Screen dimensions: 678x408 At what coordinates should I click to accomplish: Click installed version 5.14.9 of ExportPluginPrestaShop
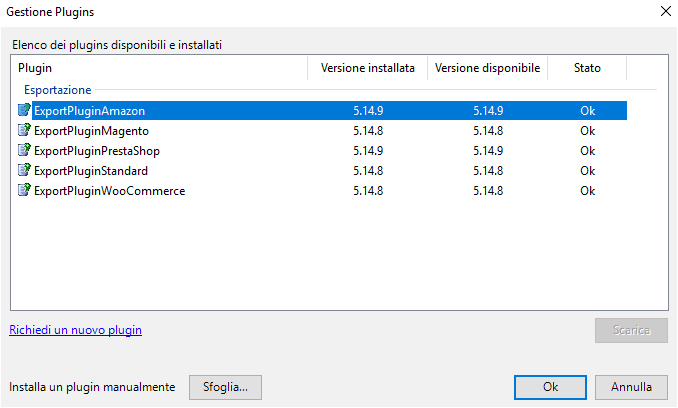[x=368, y=150]
